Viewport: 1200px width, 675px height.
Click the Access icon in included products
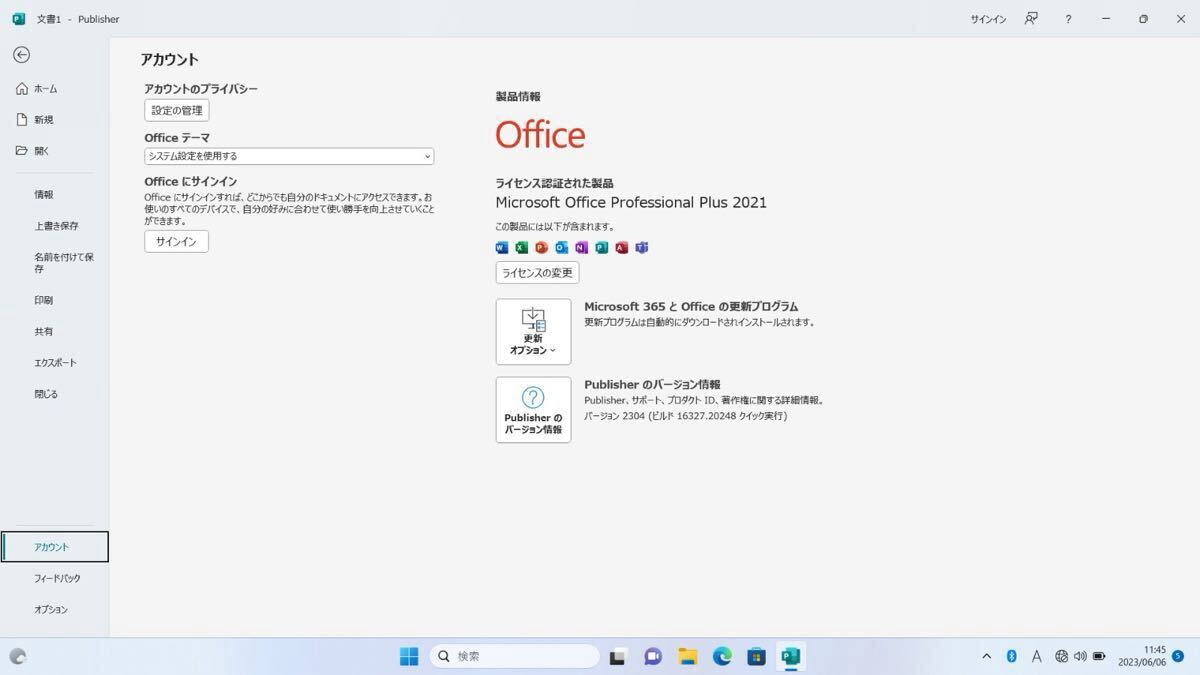[622, 247]
